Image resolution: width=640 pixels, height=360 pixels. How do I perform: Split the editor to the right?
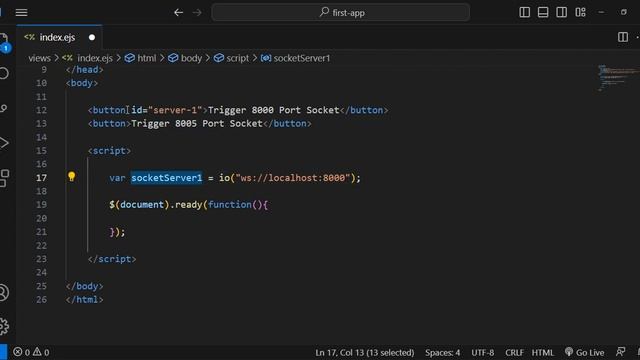click(623, 37)
